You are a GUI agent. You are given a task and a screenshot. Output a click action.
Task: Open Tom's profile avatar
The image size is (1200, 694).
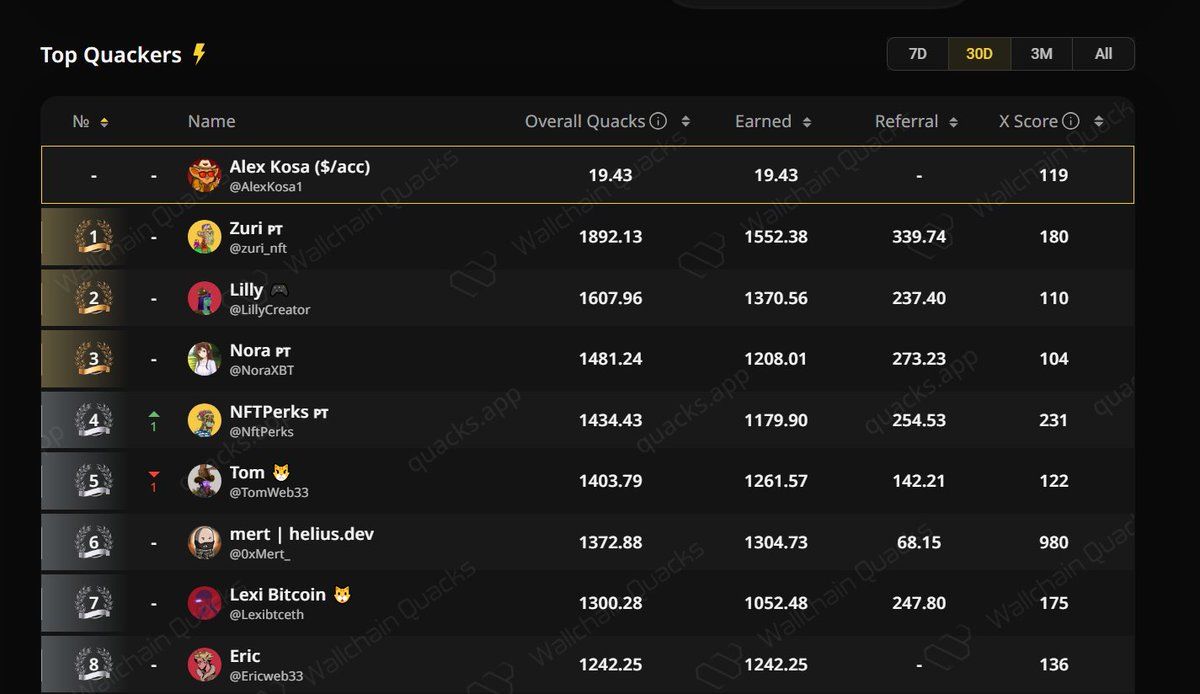tap(204, 481)
